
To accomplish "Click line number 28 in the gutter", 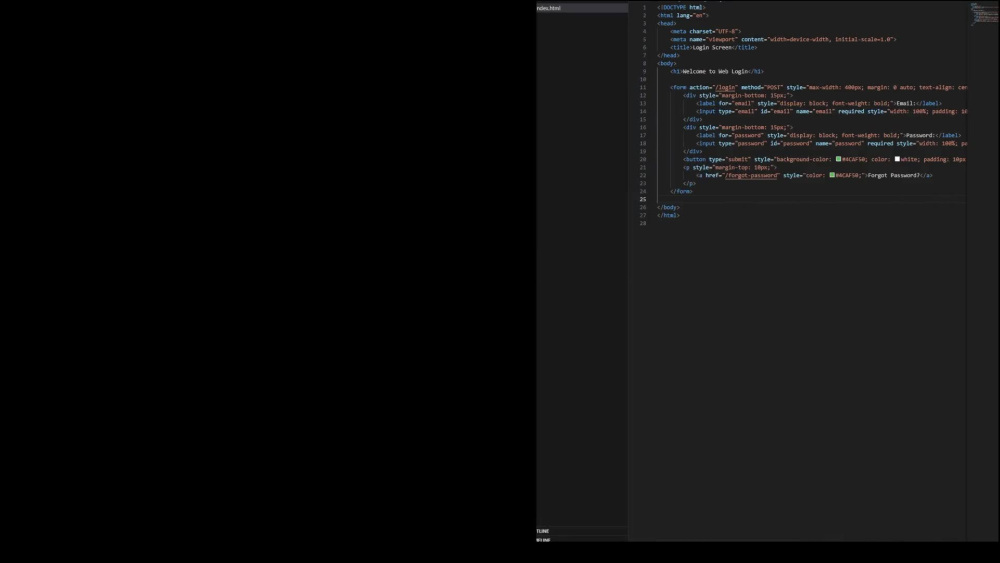I will click(643, 223).
